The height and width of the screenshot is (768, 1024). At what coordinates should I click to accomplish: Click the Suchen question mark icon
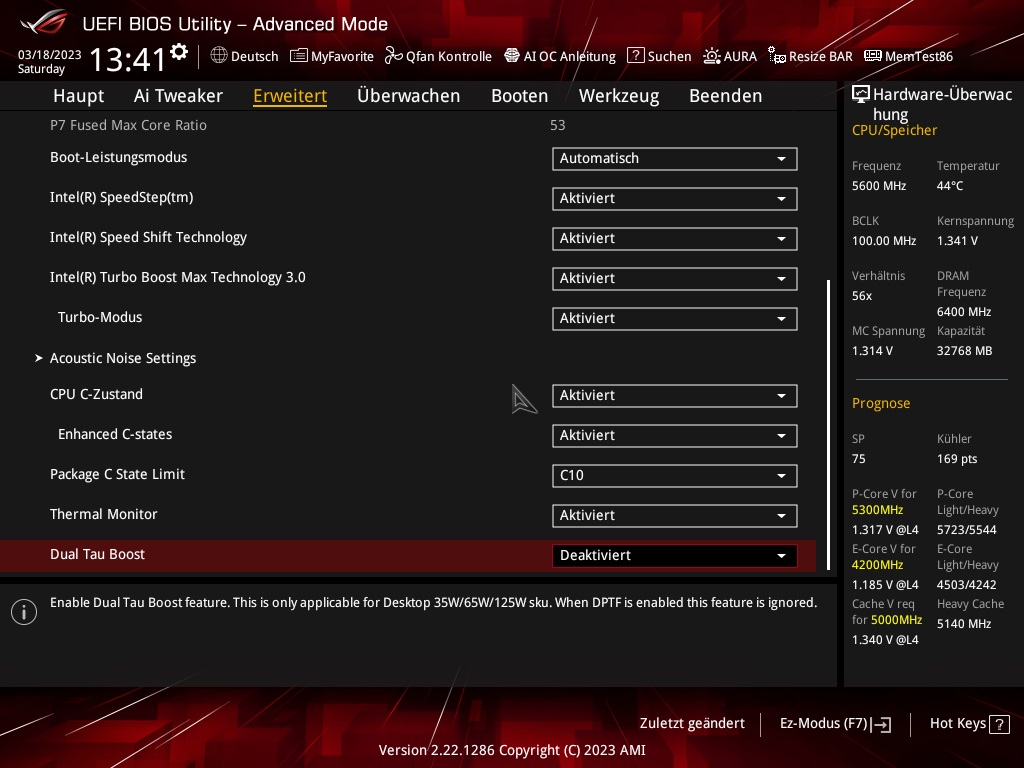(635, 56)
